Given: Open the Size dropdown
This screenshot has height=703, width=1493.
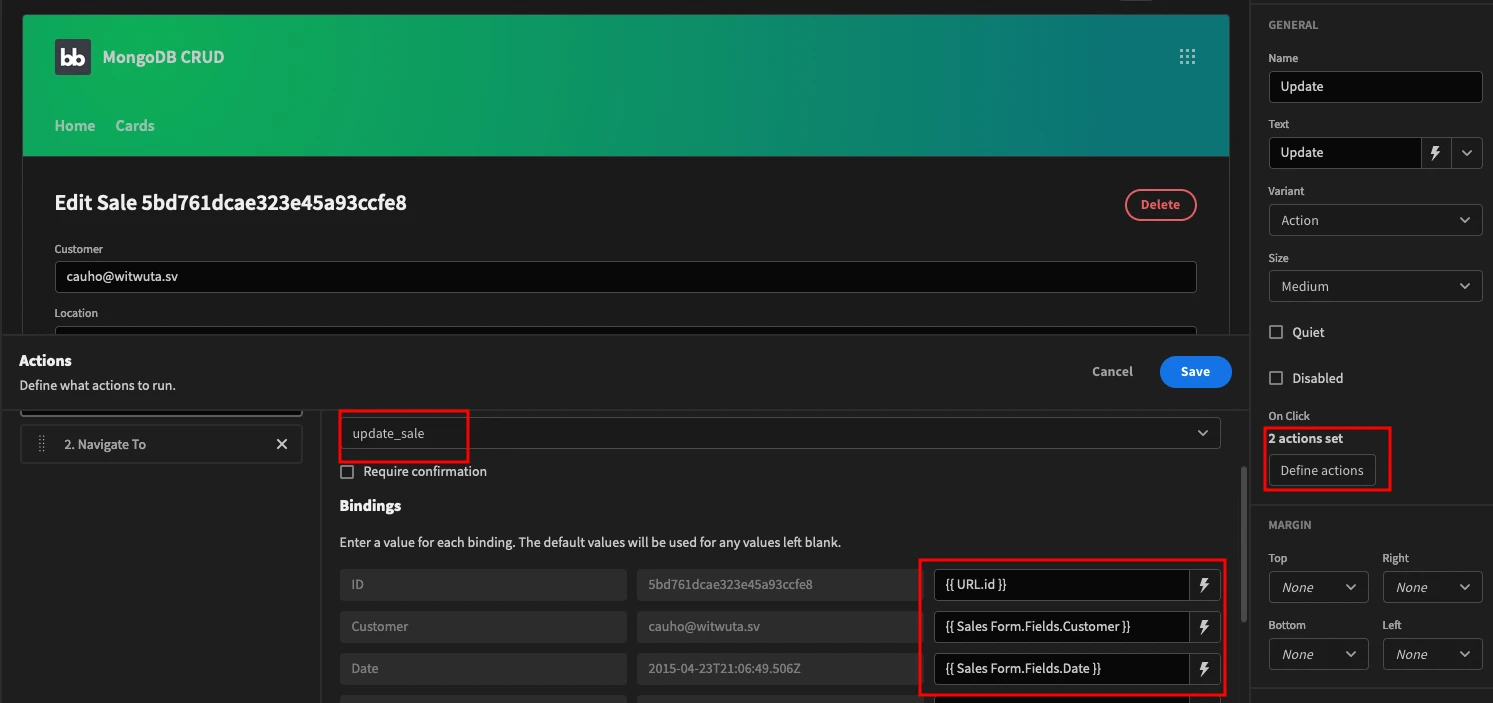Looking at the screenshot, I should point(1375,286).
